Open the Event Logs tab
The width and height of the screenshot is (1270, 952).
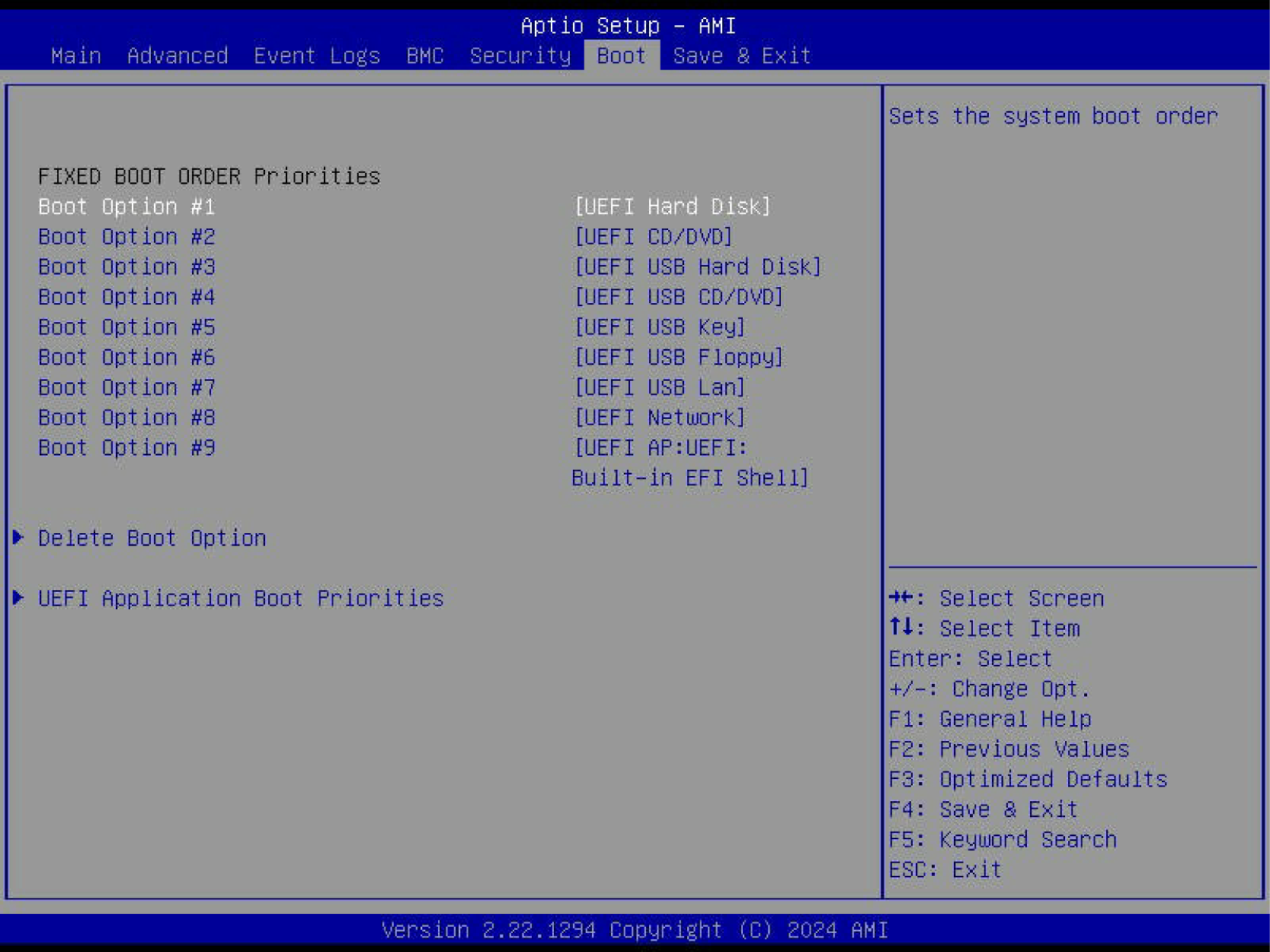coord(317,56)
